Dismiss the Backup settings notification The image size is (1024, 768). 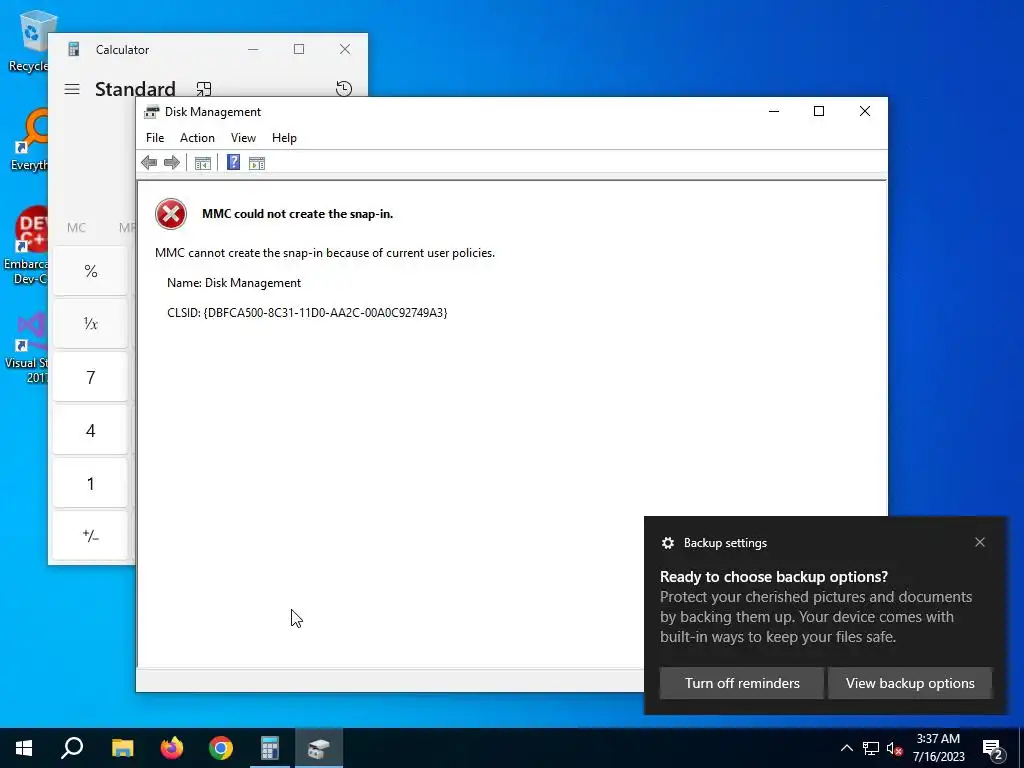click(x=980, y=542)
